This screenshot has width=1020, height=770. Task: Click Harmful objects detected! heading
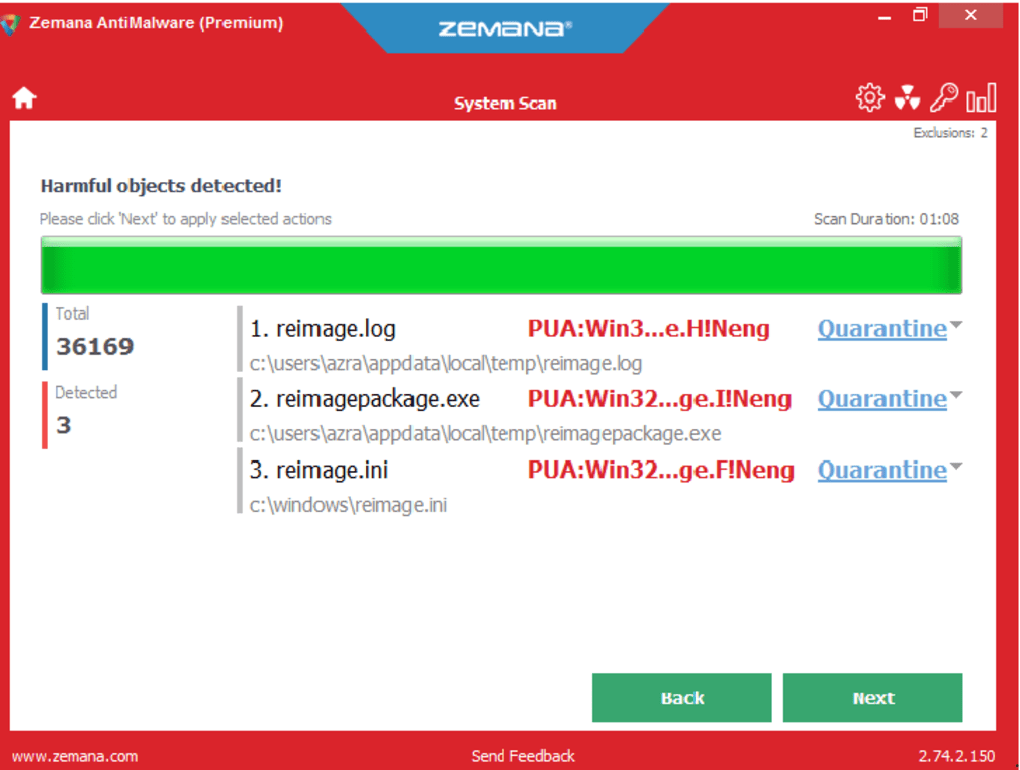click(x=161, y=186)
